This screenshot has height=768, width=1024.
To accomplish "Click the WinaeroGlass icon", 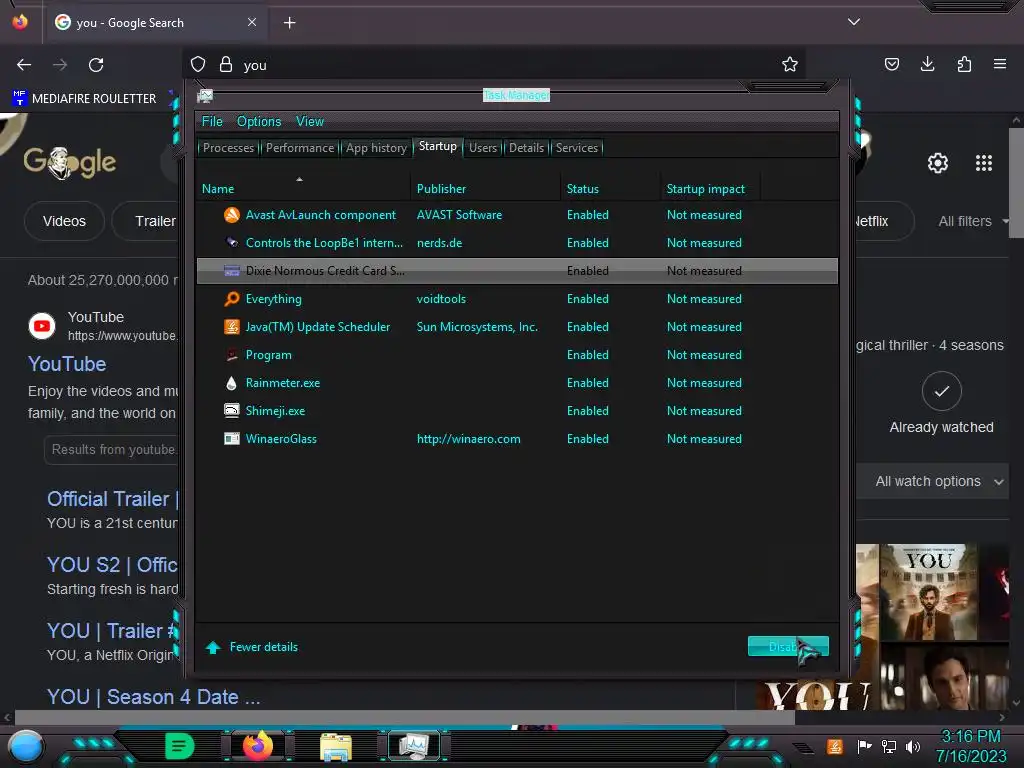I will click(x=231, y=439).
